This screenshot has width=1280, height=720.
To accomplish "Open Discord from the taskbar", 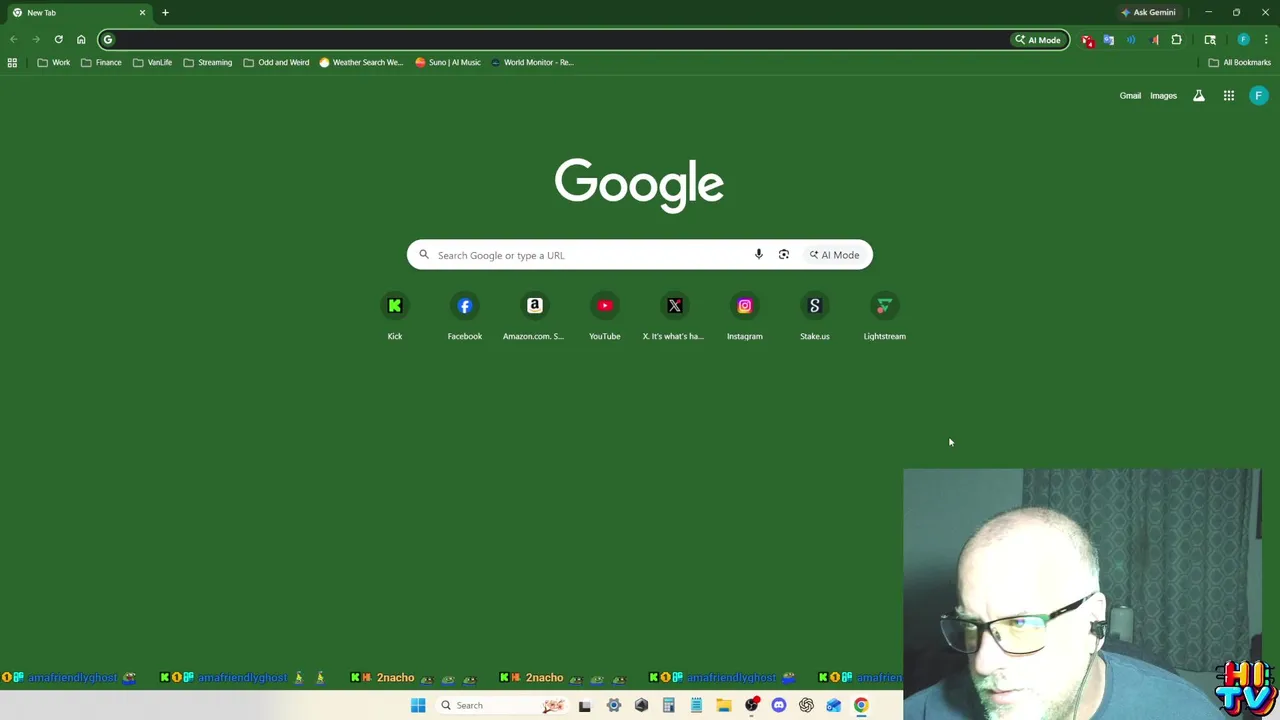I will (x=779, y=705).
